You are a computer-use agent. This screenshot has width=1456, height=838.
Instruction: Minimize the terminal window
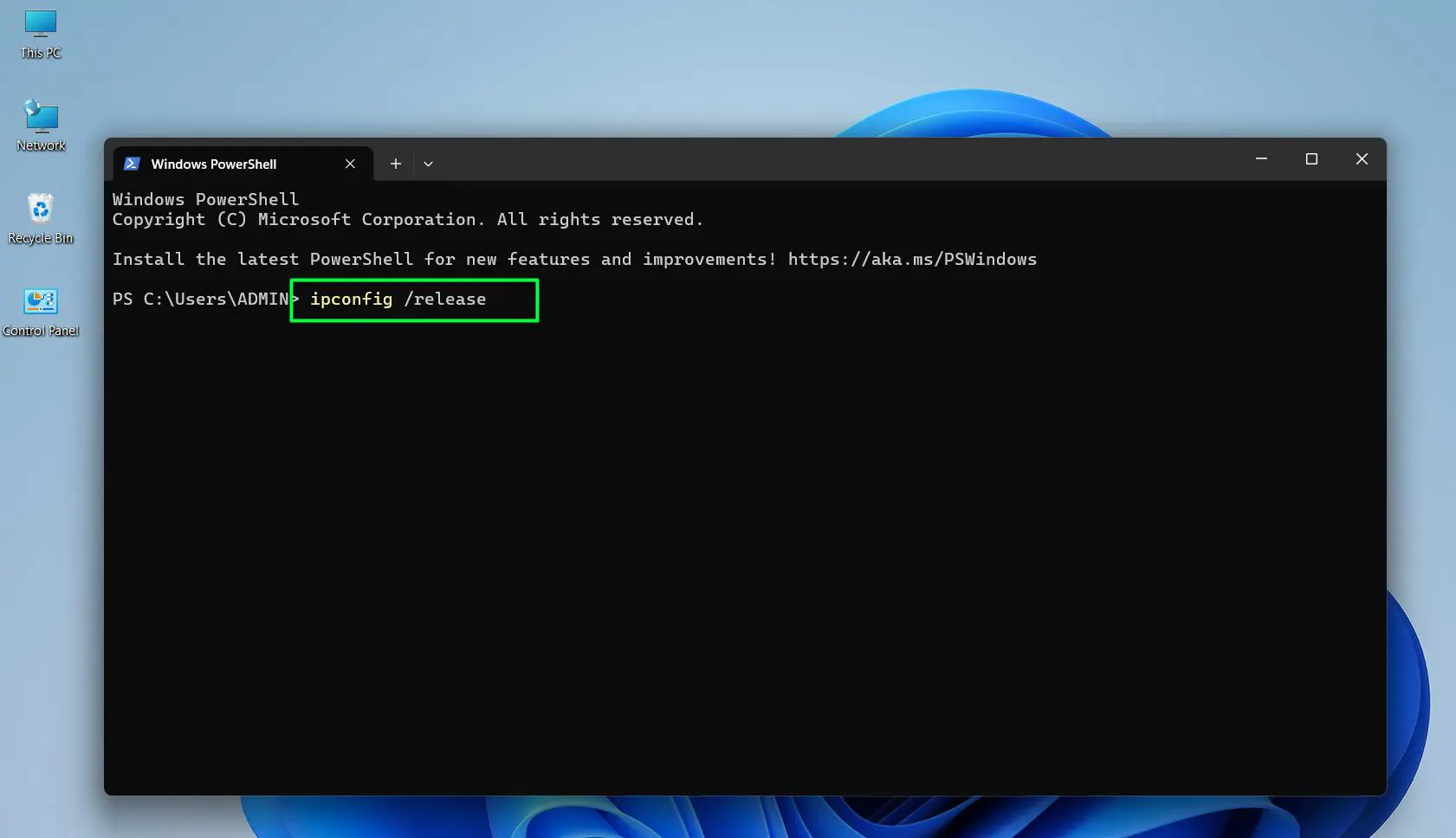[1261, 159]
